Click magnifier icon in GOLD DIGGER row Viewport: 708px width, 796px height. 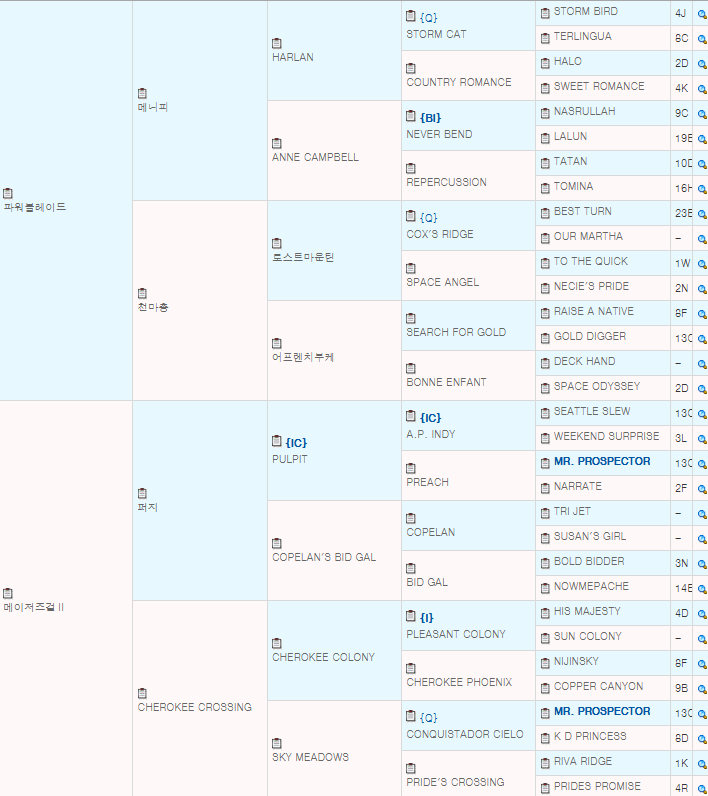click(x=702, y=339)
